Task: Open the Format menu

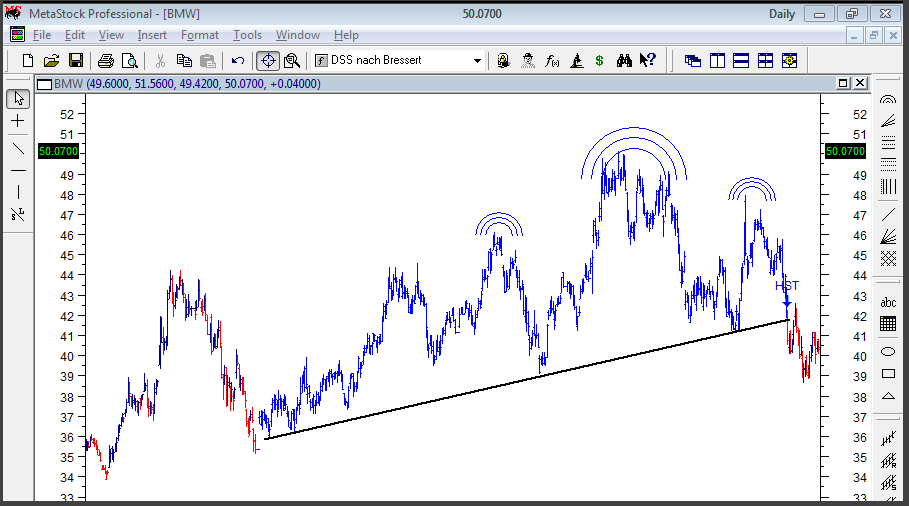Action: pyautogui.click(x=199, y=35)
